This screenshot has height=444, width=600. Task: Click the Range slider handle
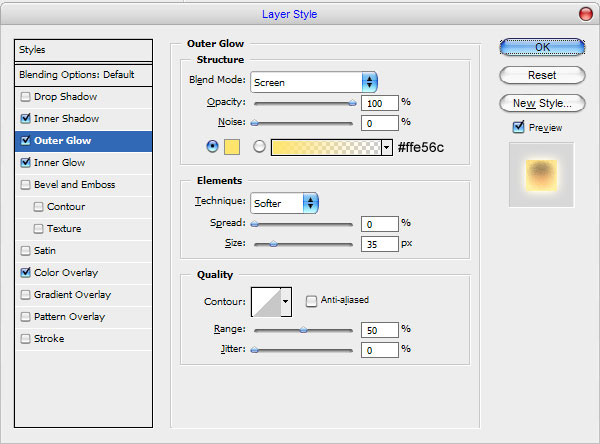click(303, 330)
